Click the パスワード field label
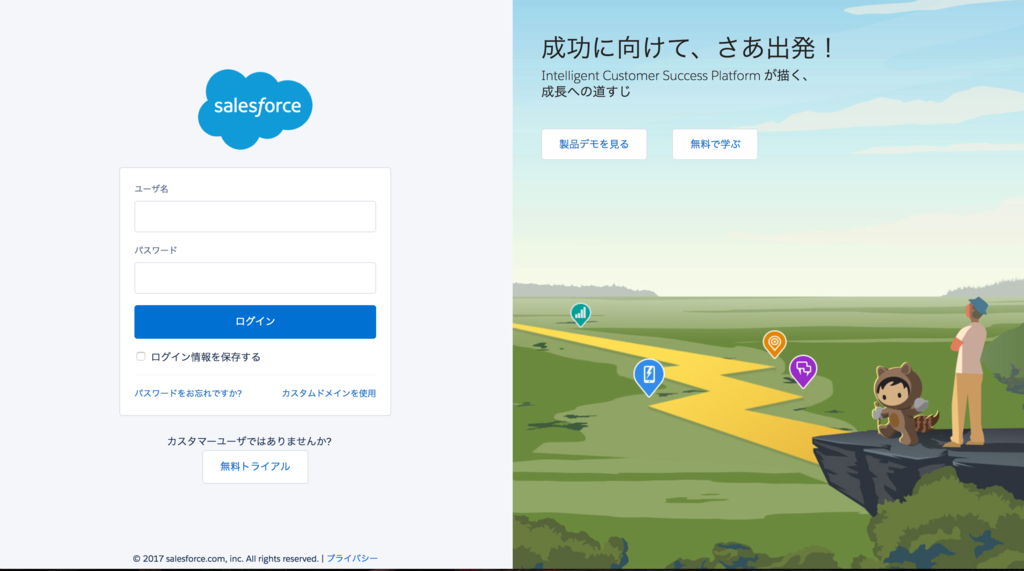The image size is (1024, 571). click(156, 250)
